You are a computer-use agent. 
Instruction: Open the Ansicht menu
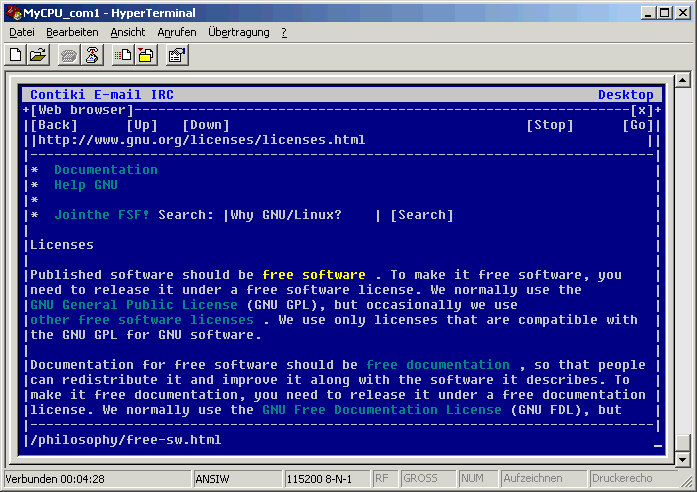click(x=128, y=32)
